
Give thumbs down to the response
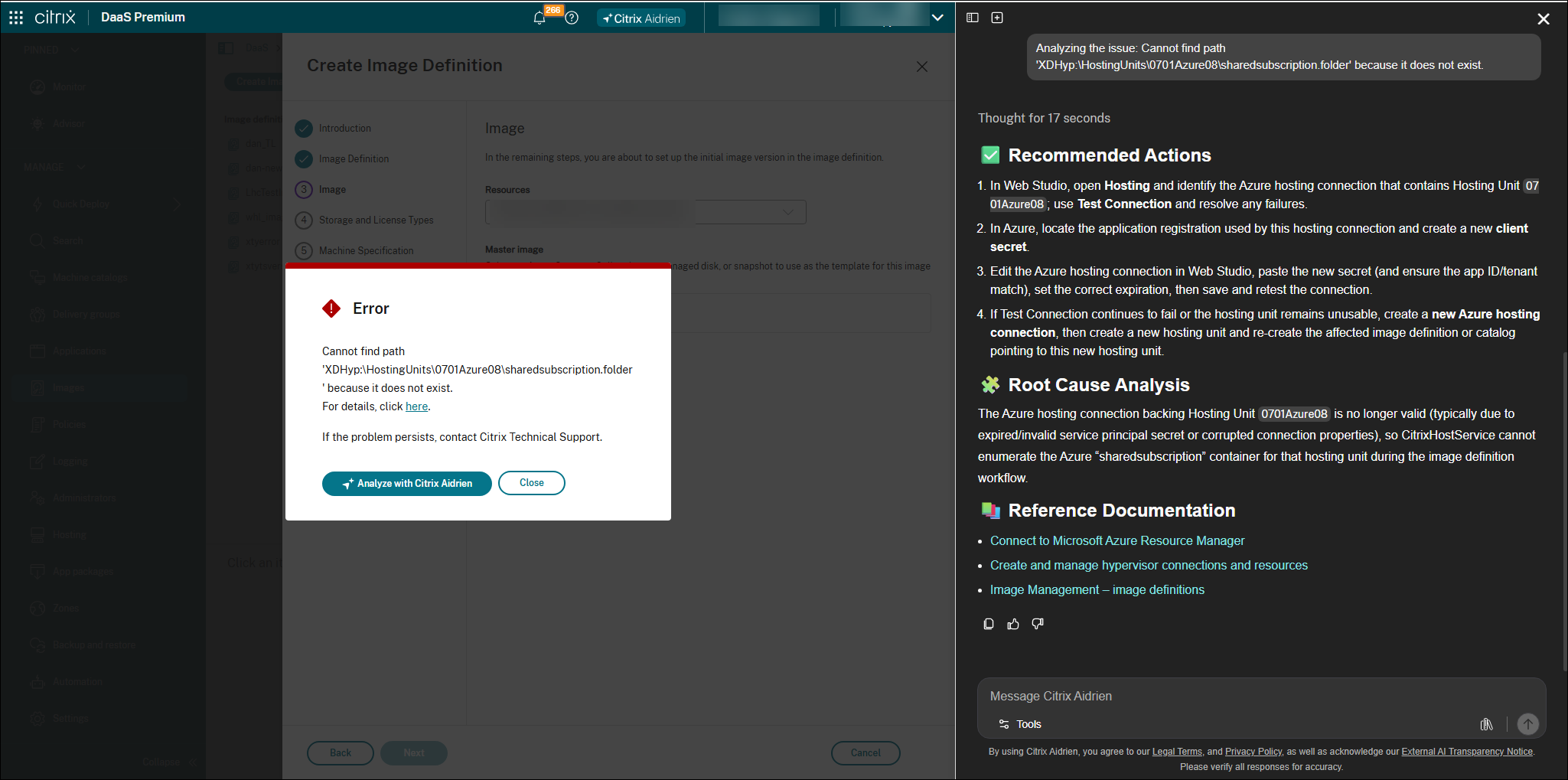(1038, 624)
